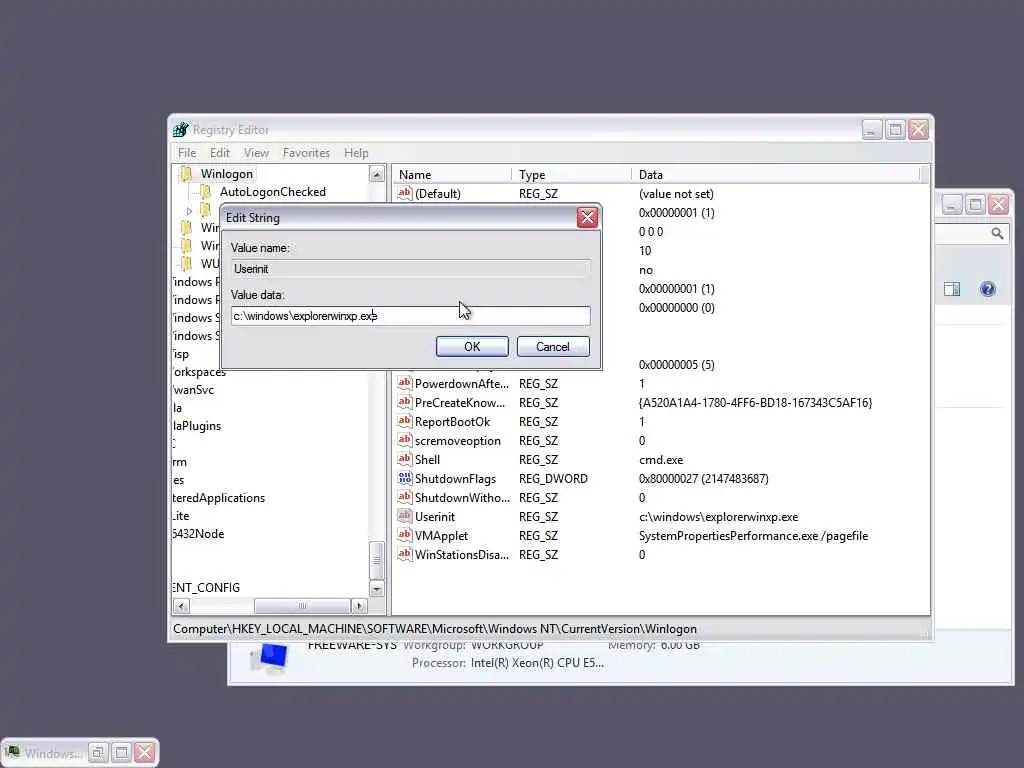Viewport: 1024px width, 768px height.
Task: Select the AutoLogonChecked subkey
Action: (x=272, y=192)
